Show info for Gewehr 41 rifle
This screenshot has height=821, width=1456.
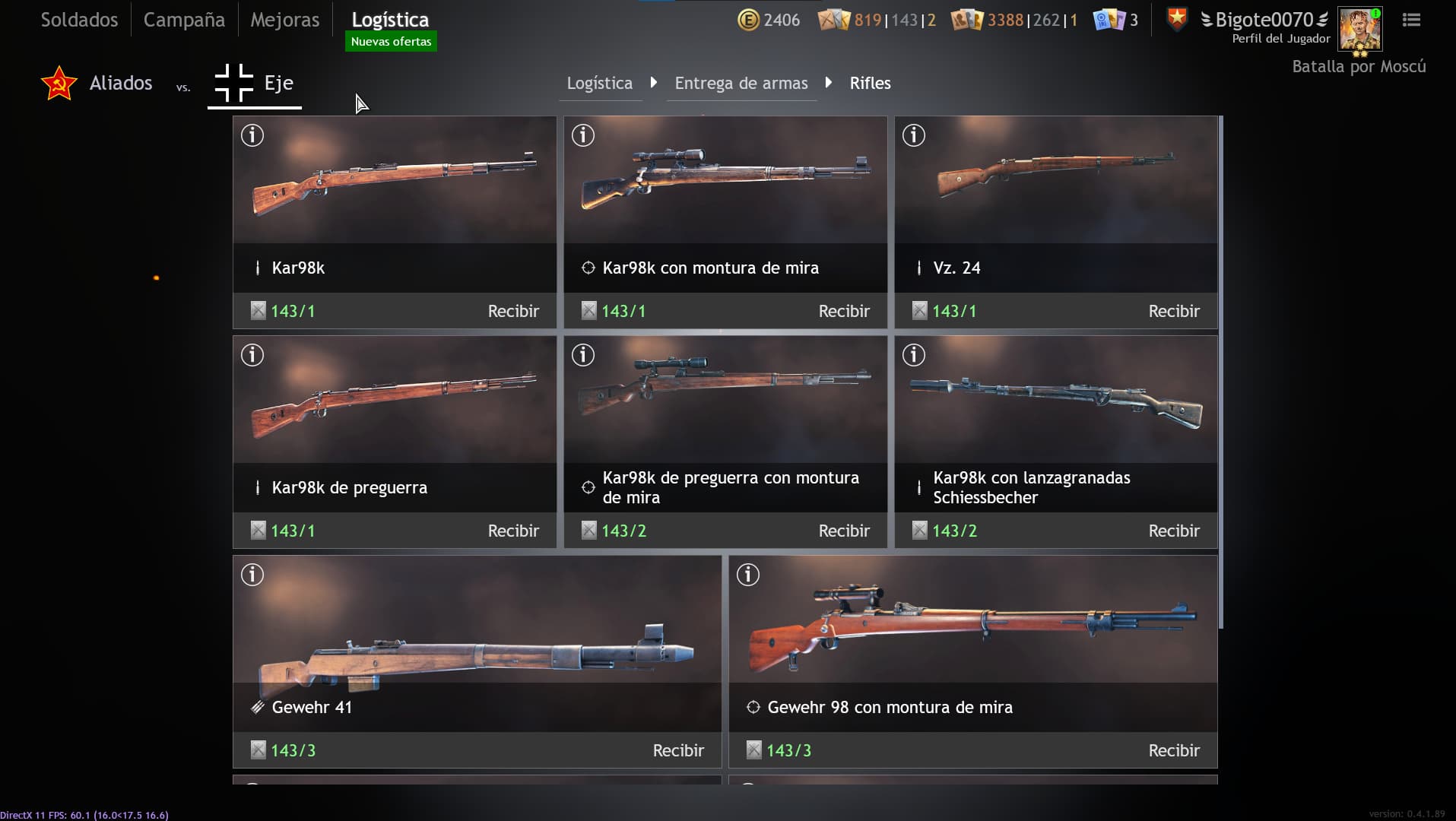(252, 575)
